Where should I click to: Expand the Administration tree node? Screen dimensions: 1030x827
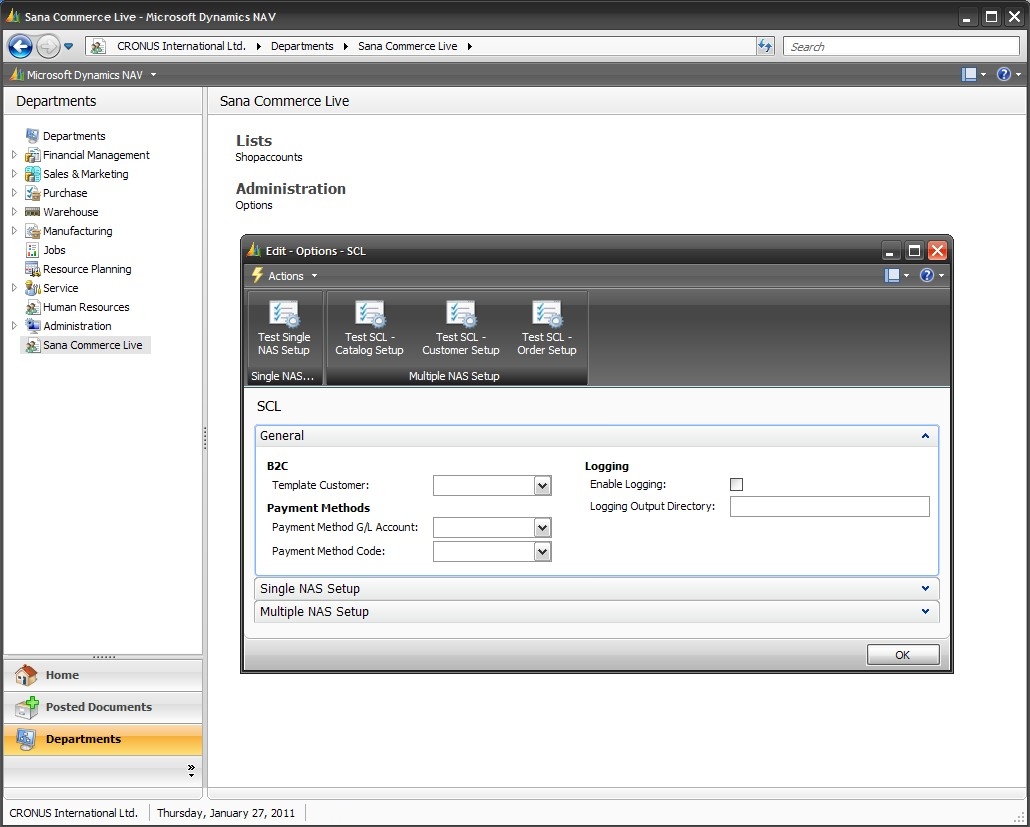(x=14, y=326)
